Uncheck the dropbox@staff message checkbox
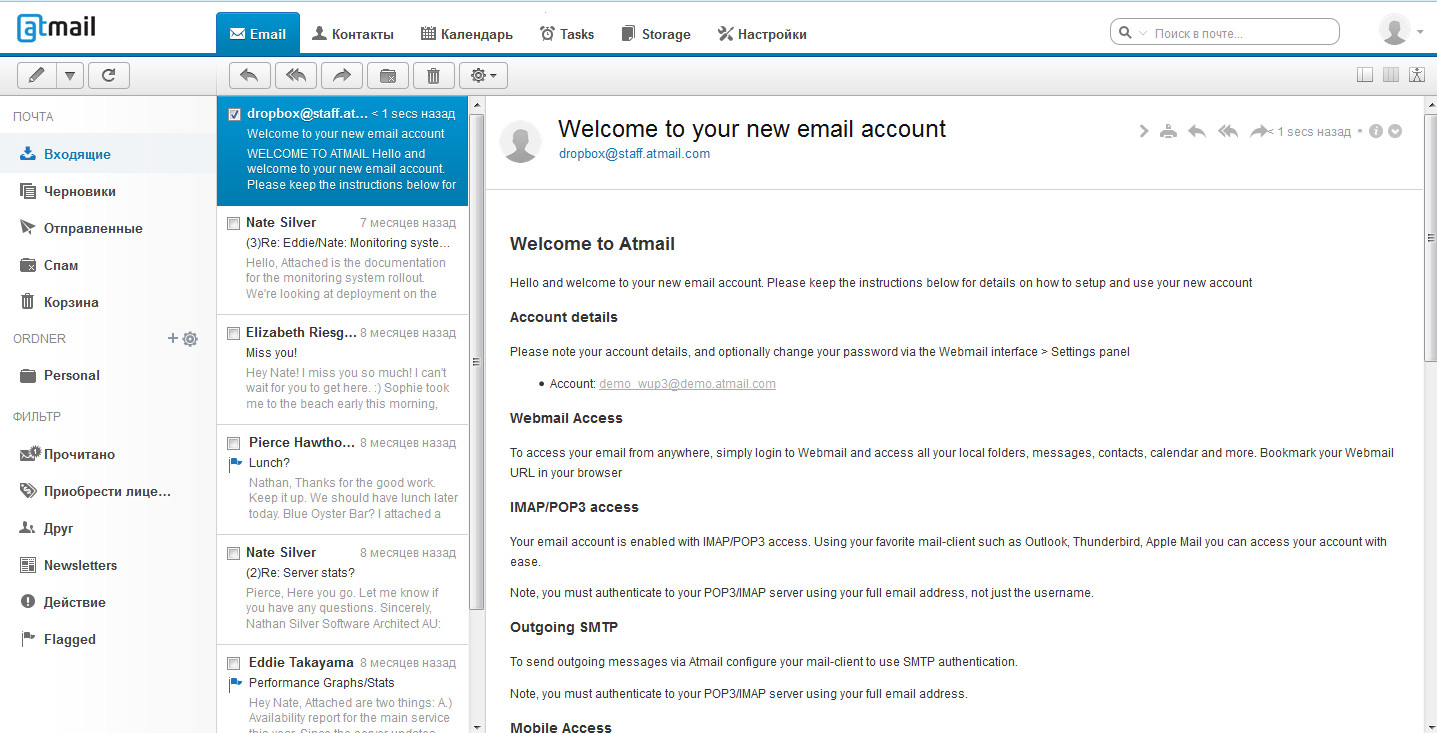 [234, 114]
